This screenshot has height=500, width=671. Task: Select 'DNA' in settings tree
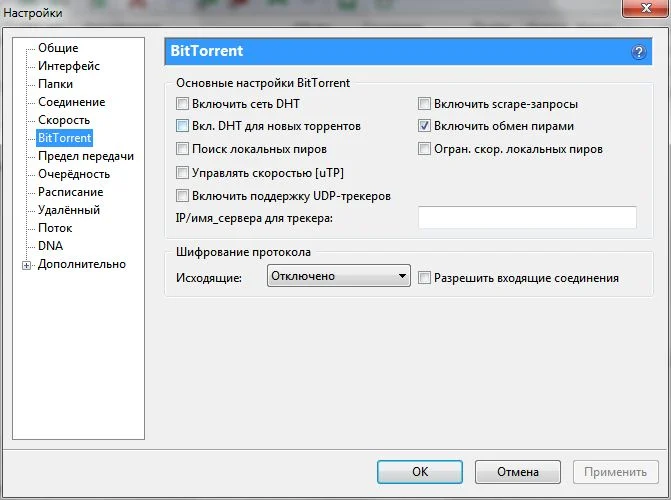[x=50, y=246]
